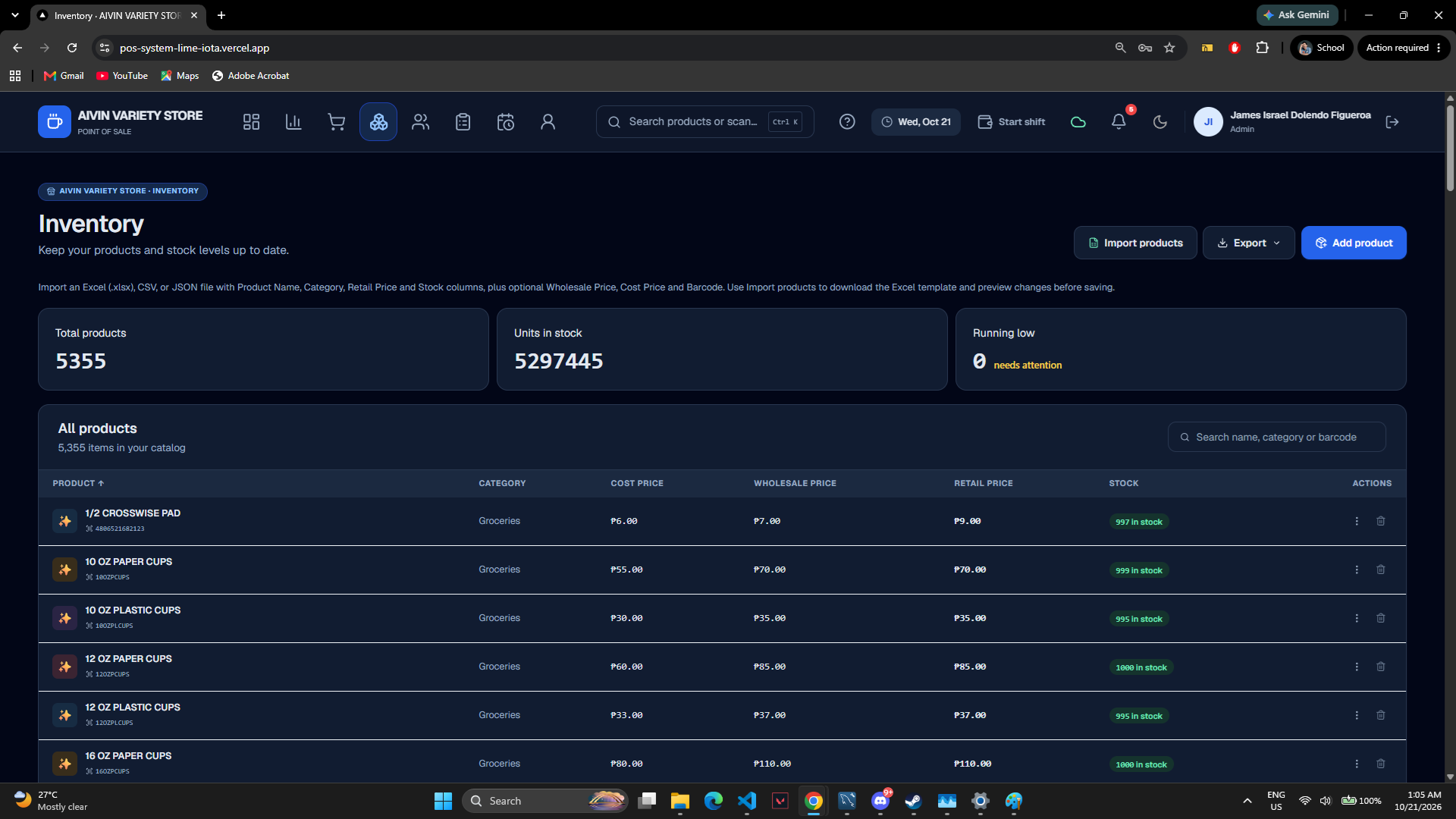The width and height of the screenshot is (1456, 819).
Task: Click the cloud sync status icon
Action: pyautogui.click(x=1078, y=122)
